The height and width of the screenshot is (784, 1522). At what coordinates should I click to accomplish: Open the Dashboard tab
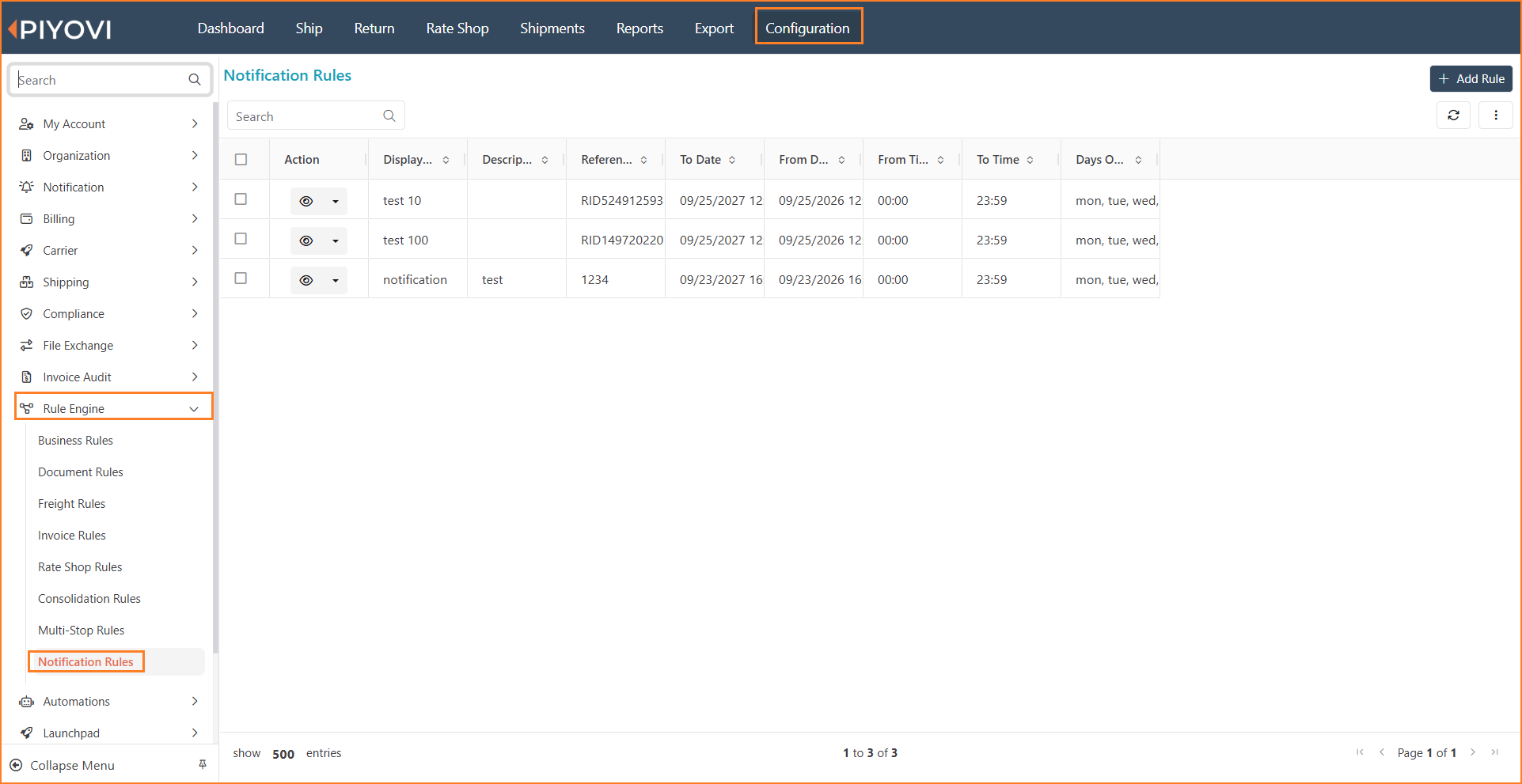pyautogui.click(x=230, y=28)
